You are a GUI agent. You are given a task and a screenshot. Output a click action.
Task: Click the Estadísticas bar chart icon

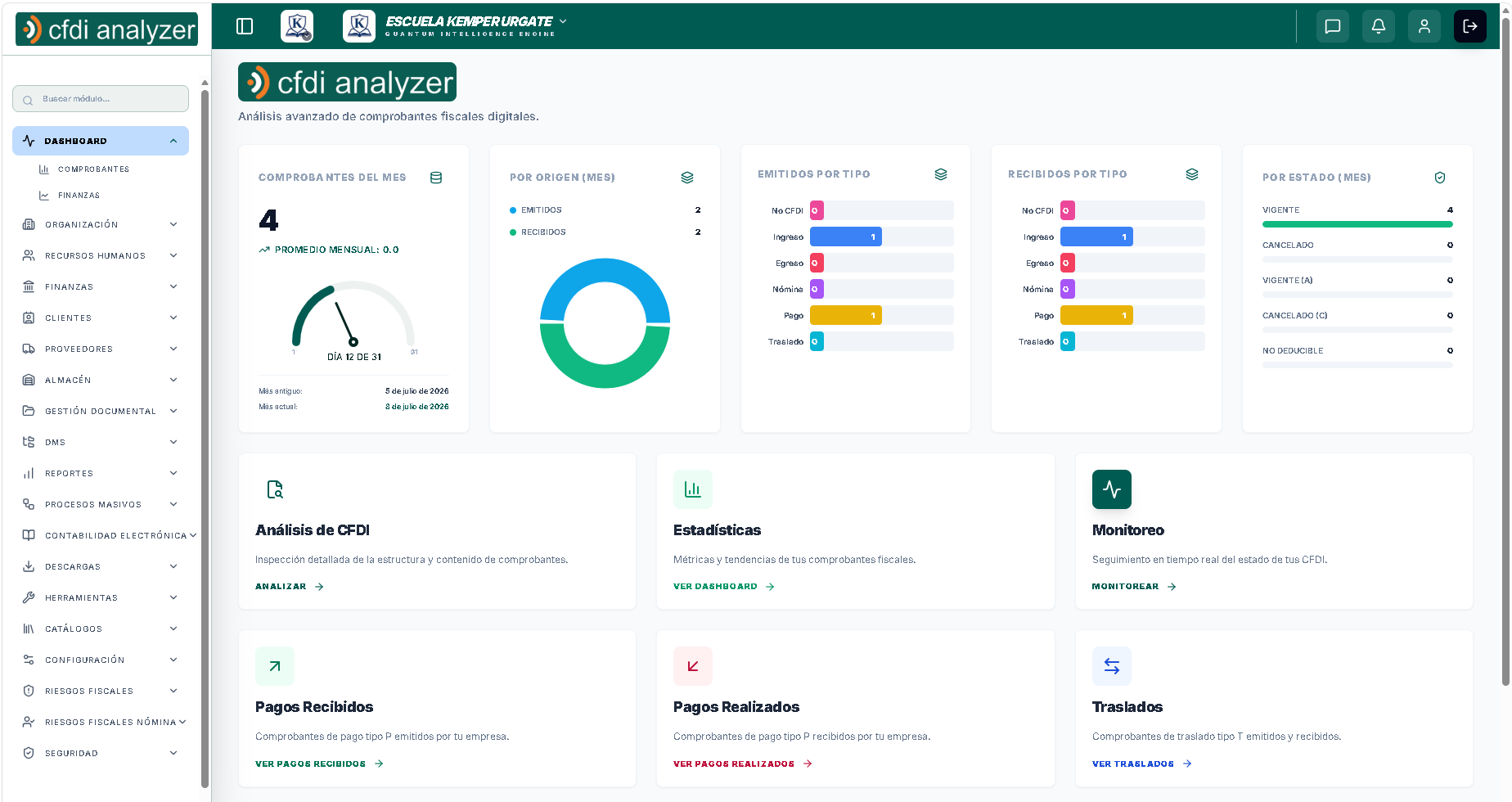click(x=693, y=489)
